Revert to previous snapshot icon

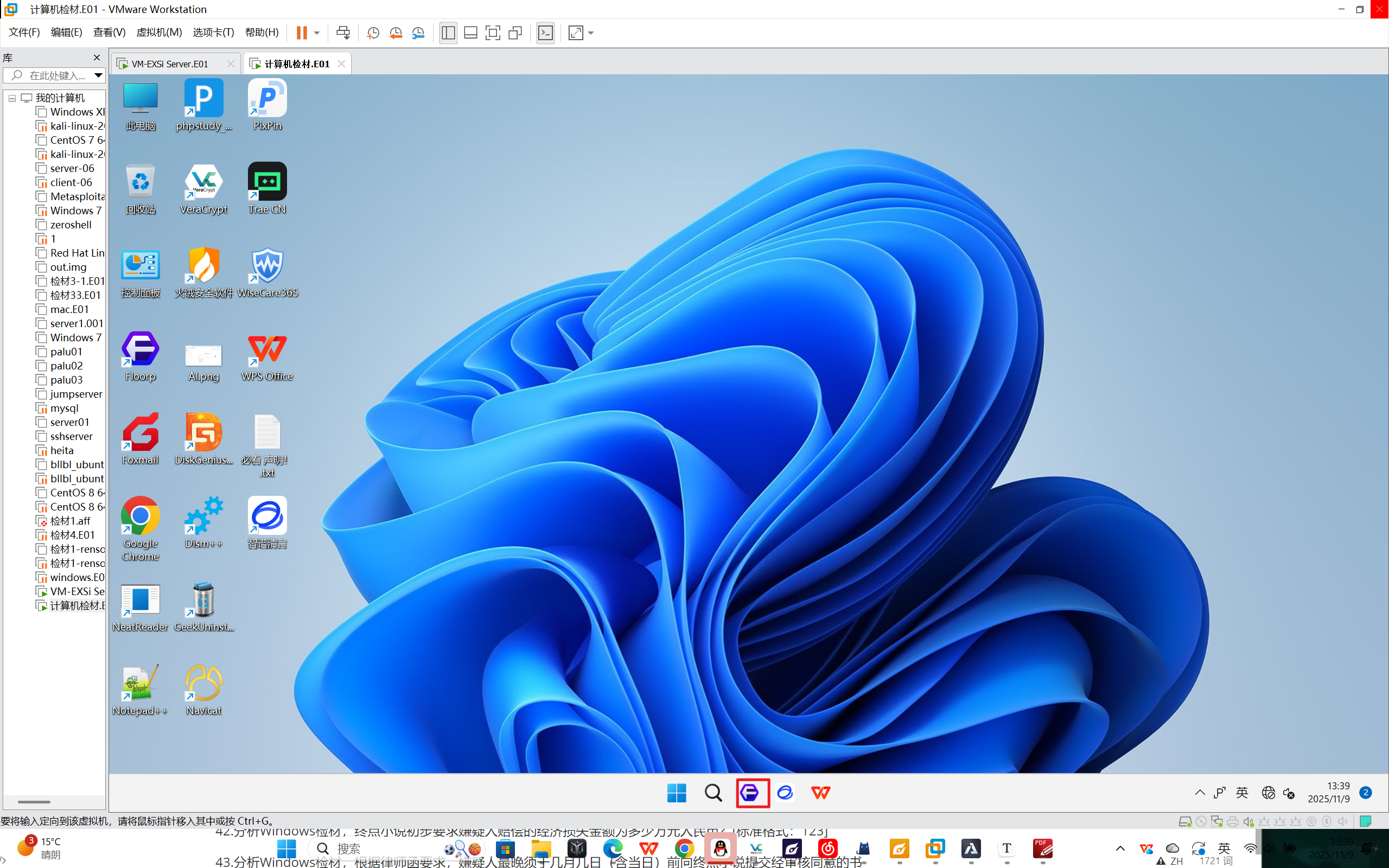396,33
